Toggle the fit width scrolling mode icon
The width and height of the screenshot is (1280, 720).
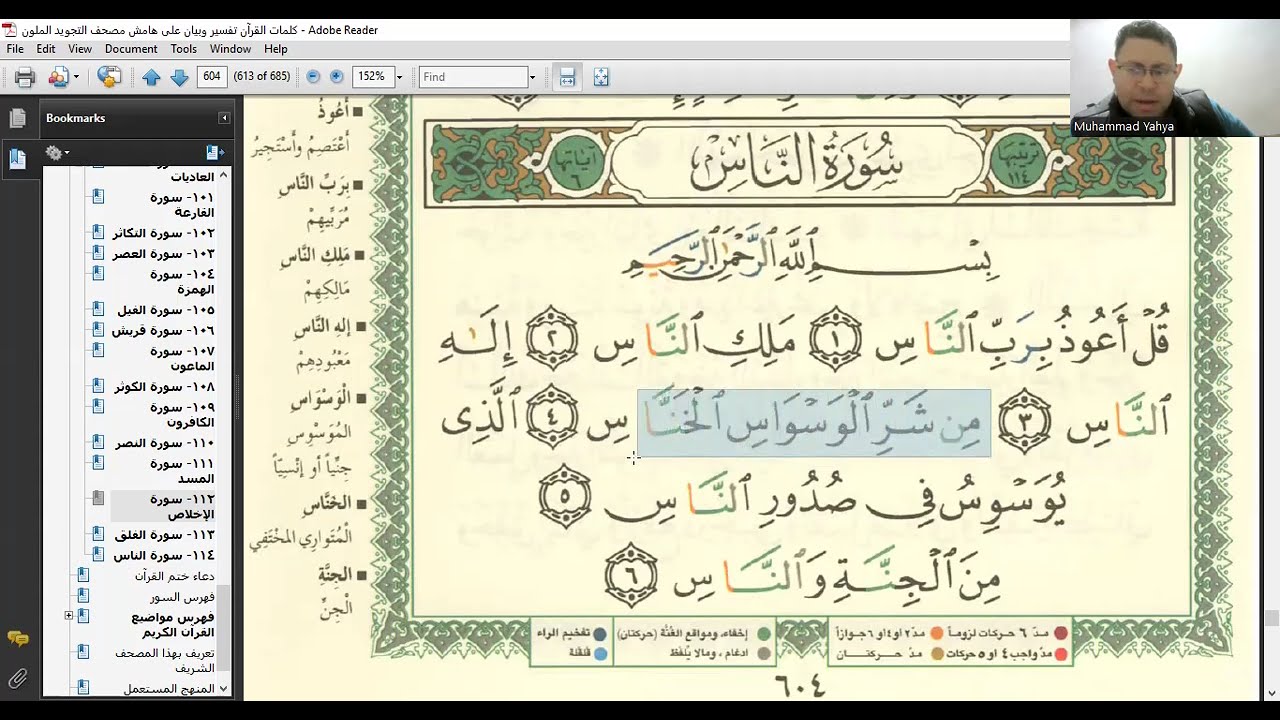pyautogui.click(x=567, y=77)
